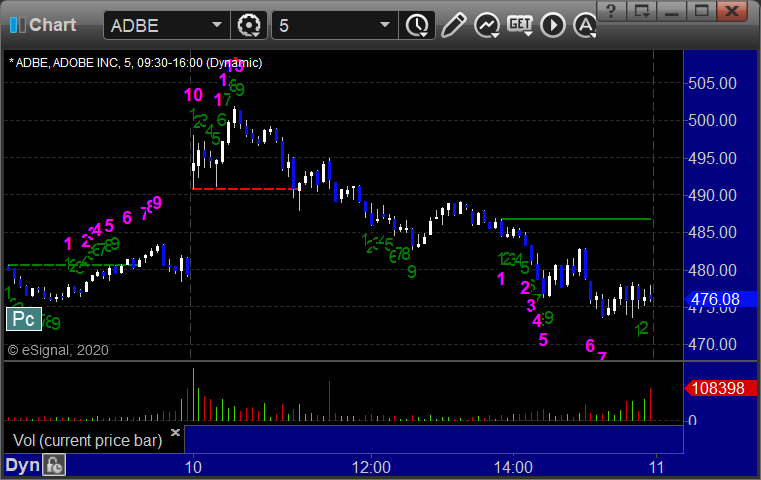Click the 490.00 price axis label
The width and height of the screenshot is (761, 480).
[x=712, y=195]
